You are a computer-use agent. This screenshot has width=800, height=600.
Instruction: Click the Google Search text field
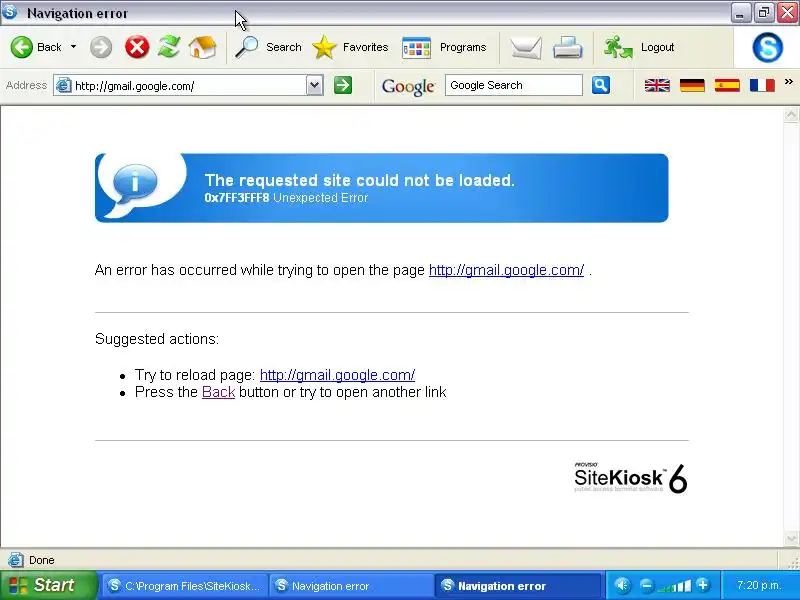[513, 85]
